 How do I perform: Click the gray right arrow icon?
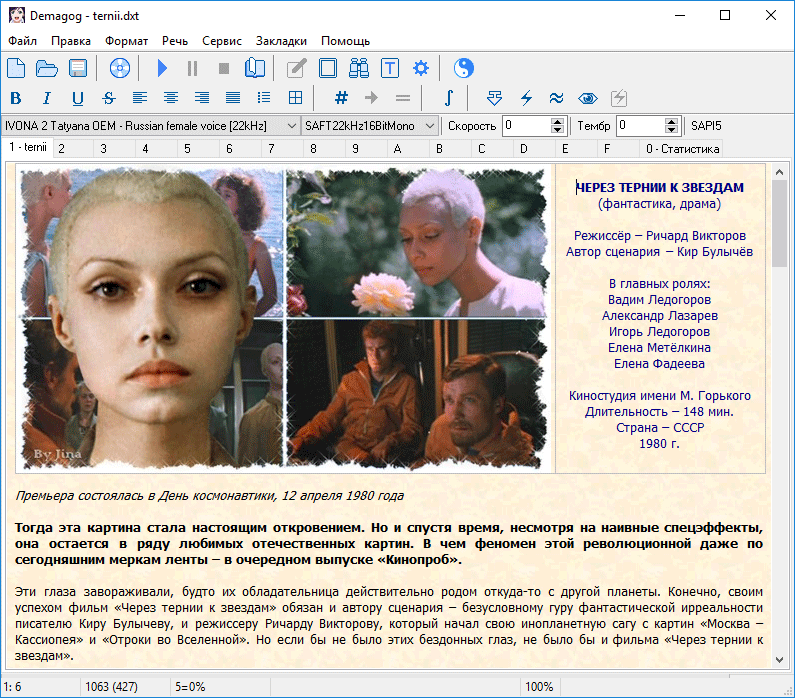[372, 97]
